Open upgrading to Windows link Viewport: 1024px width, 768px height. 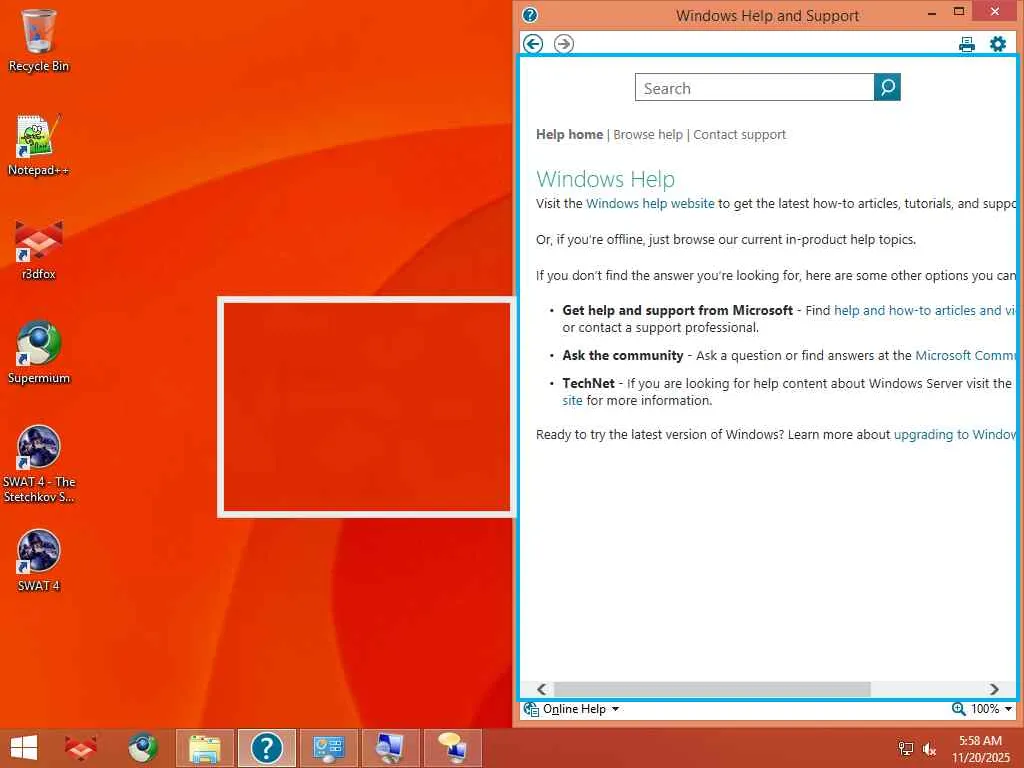coord(954,435)
